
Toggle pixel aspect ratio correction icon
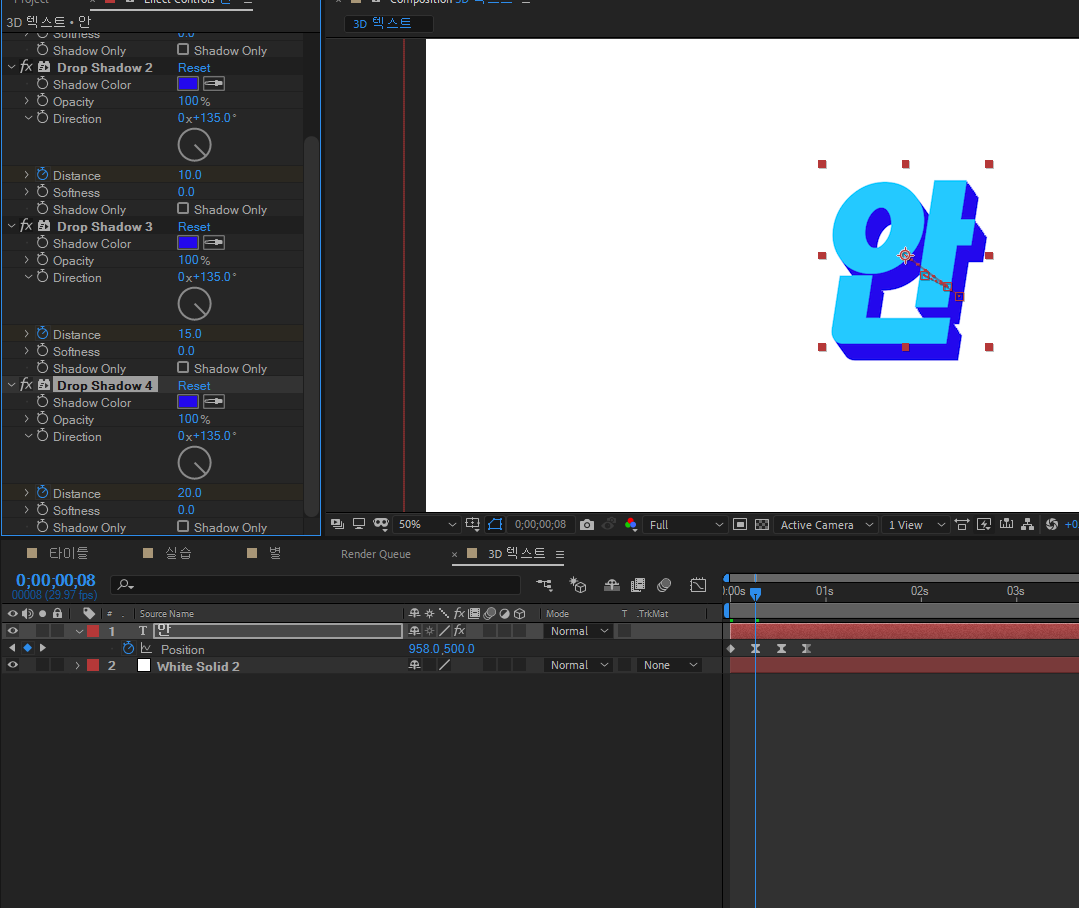pos(962,525)
